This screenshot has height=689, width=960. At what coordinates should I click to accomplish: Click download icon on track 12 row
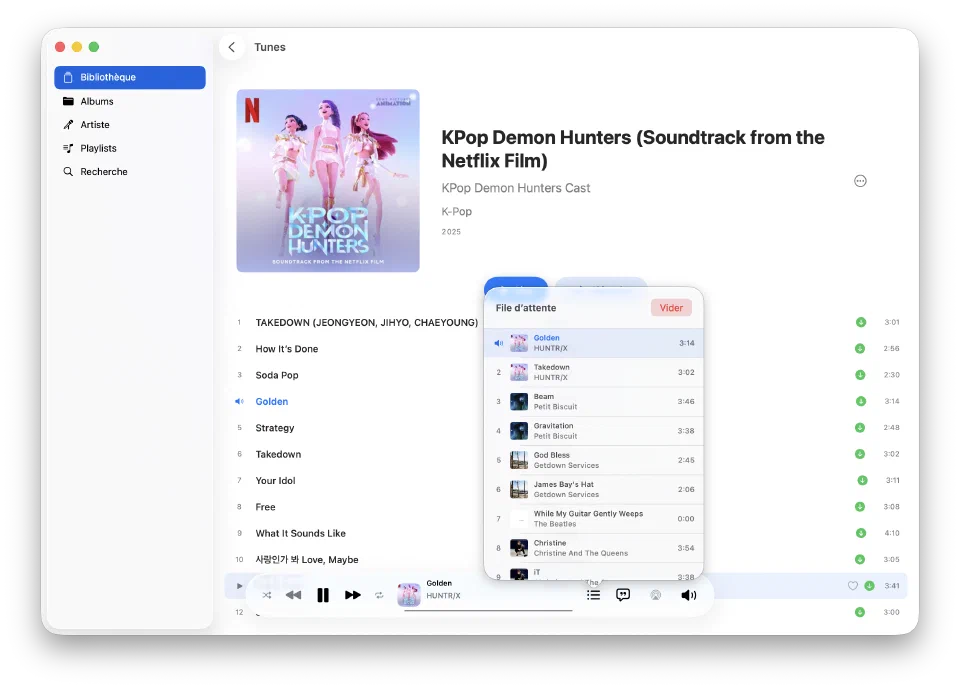click(860, 612)
